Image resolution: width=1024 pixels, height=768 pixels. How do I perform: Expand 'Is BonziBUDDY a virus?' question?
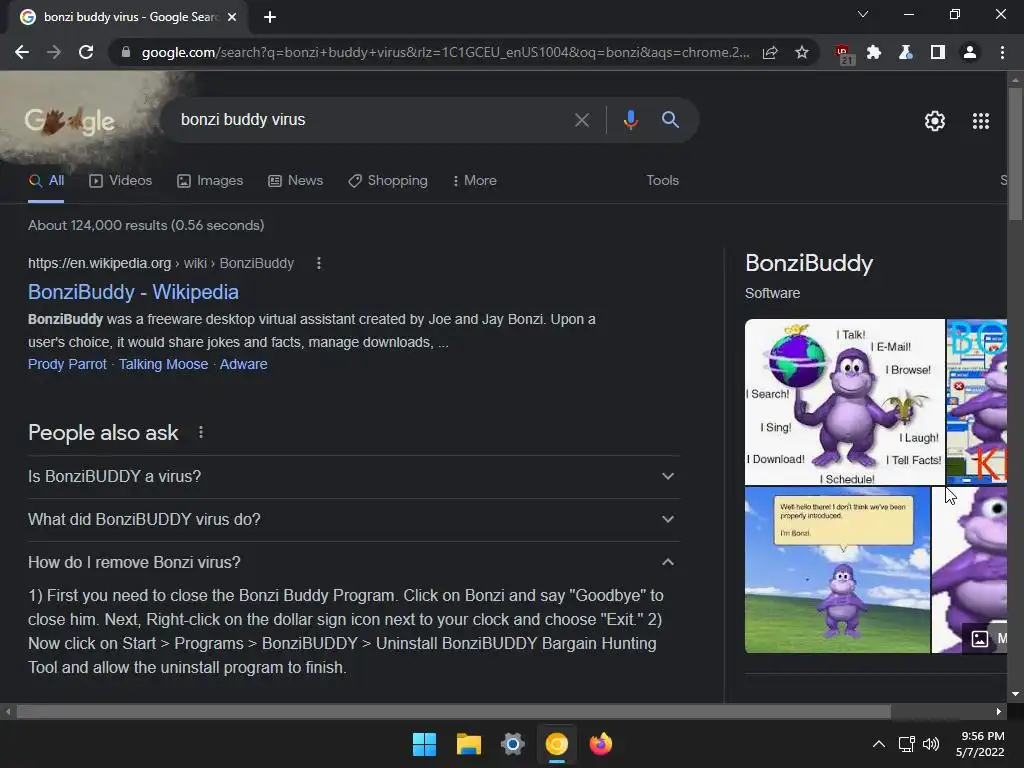[x=353, y=477]
